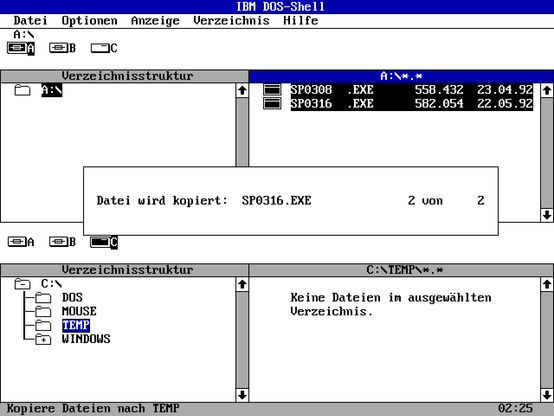Viewport: 554px width, 416px height.
Task: Select drive C icon in upper drive bar
Action: coord(104,48)
